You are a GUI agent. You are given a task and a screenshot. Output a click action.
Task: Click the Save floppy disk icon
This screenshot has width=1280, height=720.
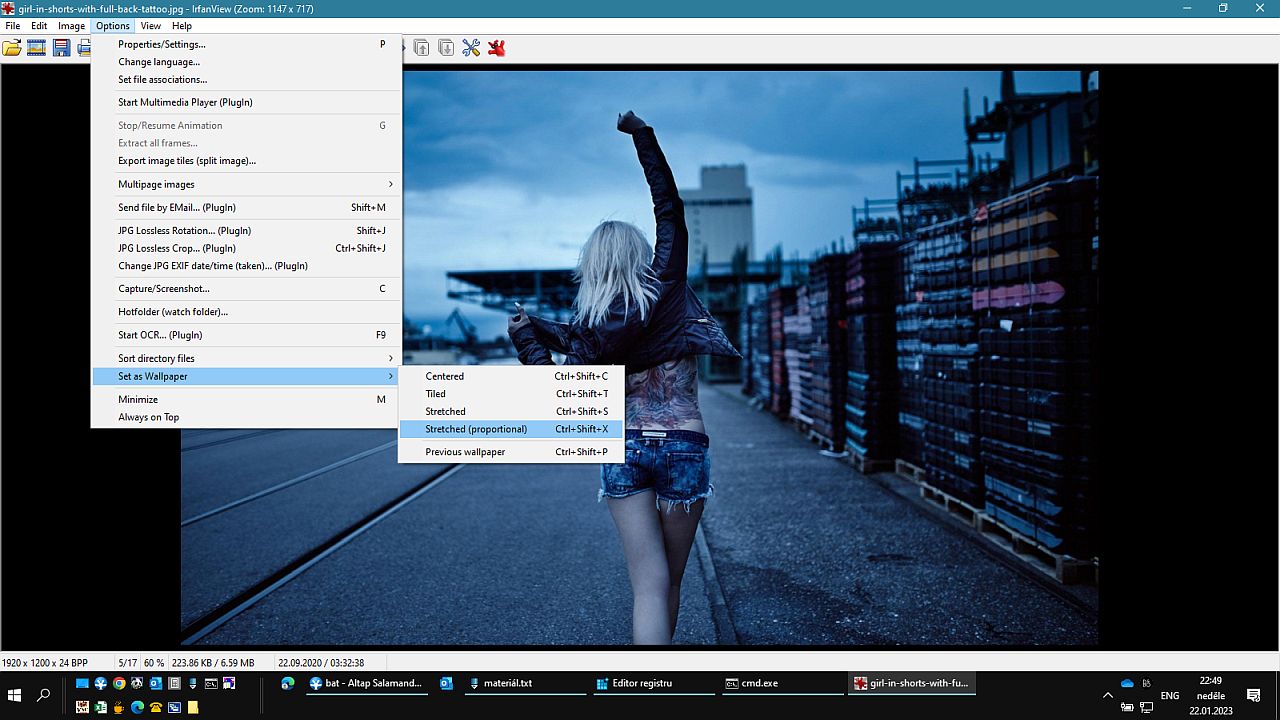tap(62, 47)
